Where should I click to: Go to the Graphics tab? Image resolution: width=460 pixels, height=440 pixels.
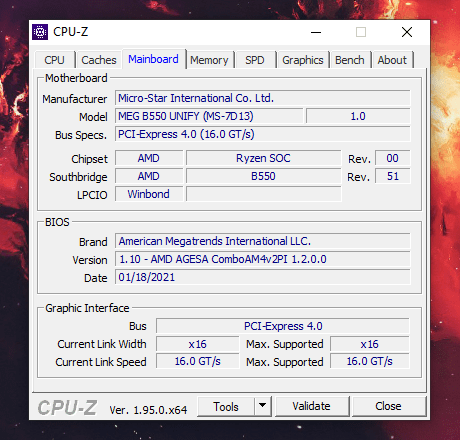click(x=303, y=60)
